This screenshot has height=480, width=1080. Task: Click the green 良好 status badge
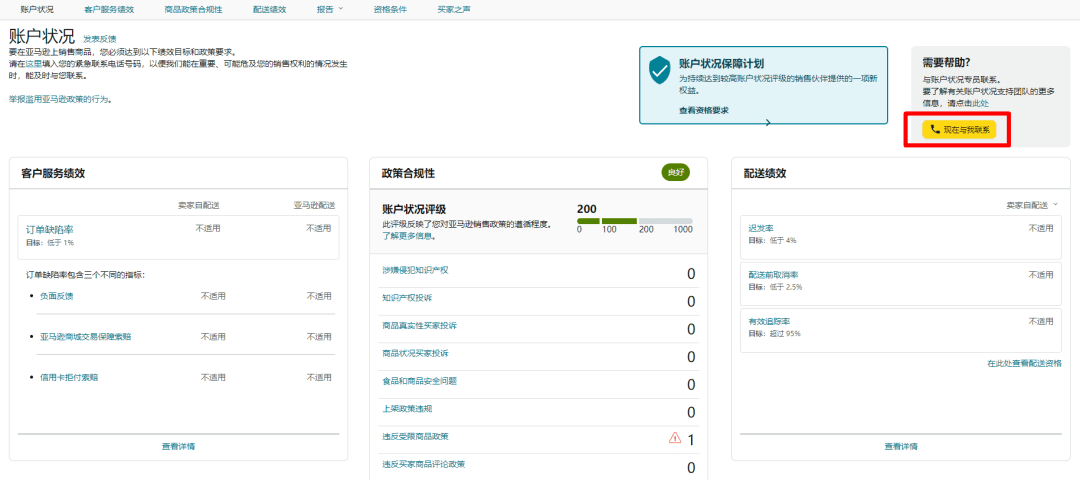676,172
